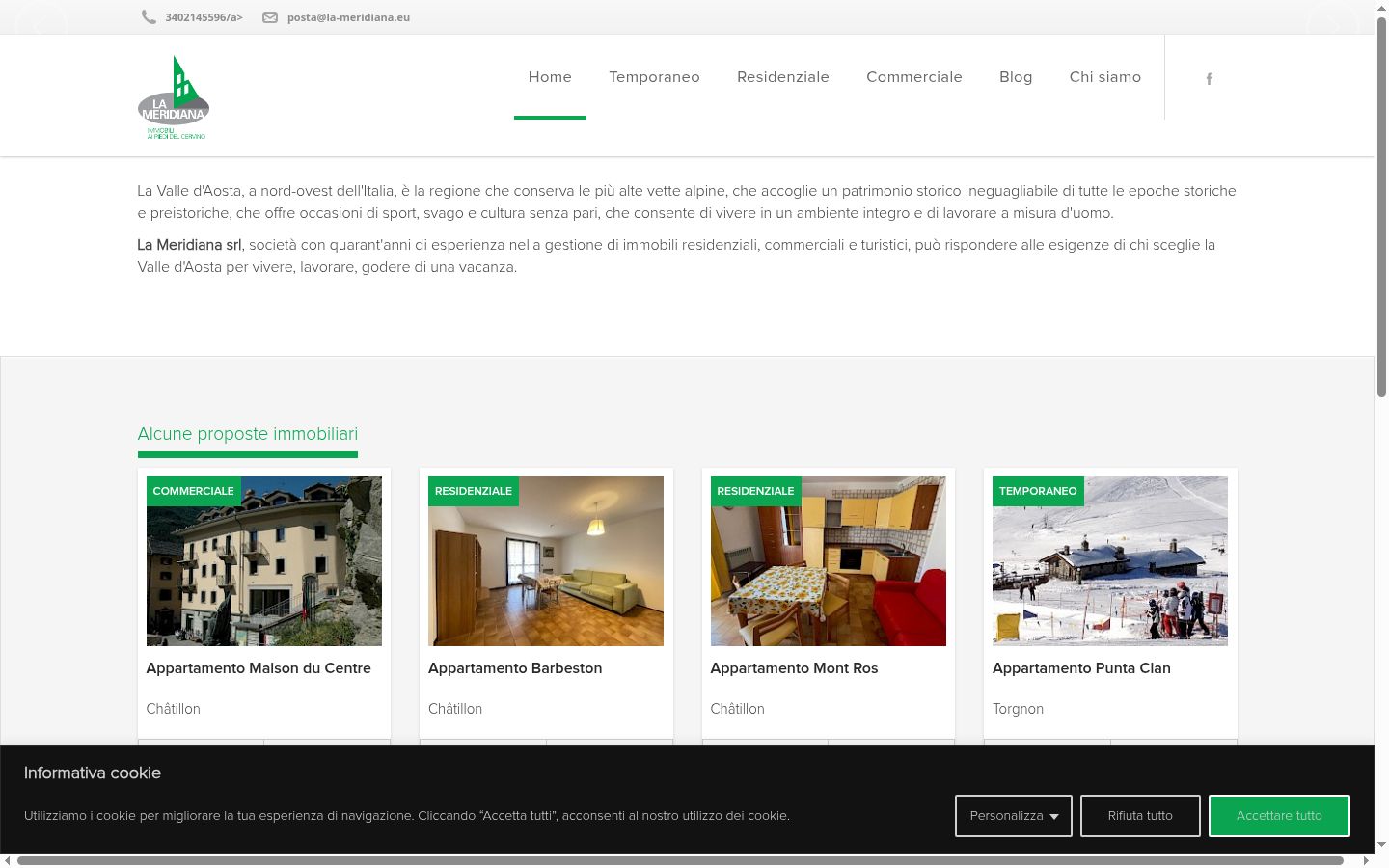
Task: Click the TEMPORANEO badge on Punta Cian card
Action: (1038, 491)
